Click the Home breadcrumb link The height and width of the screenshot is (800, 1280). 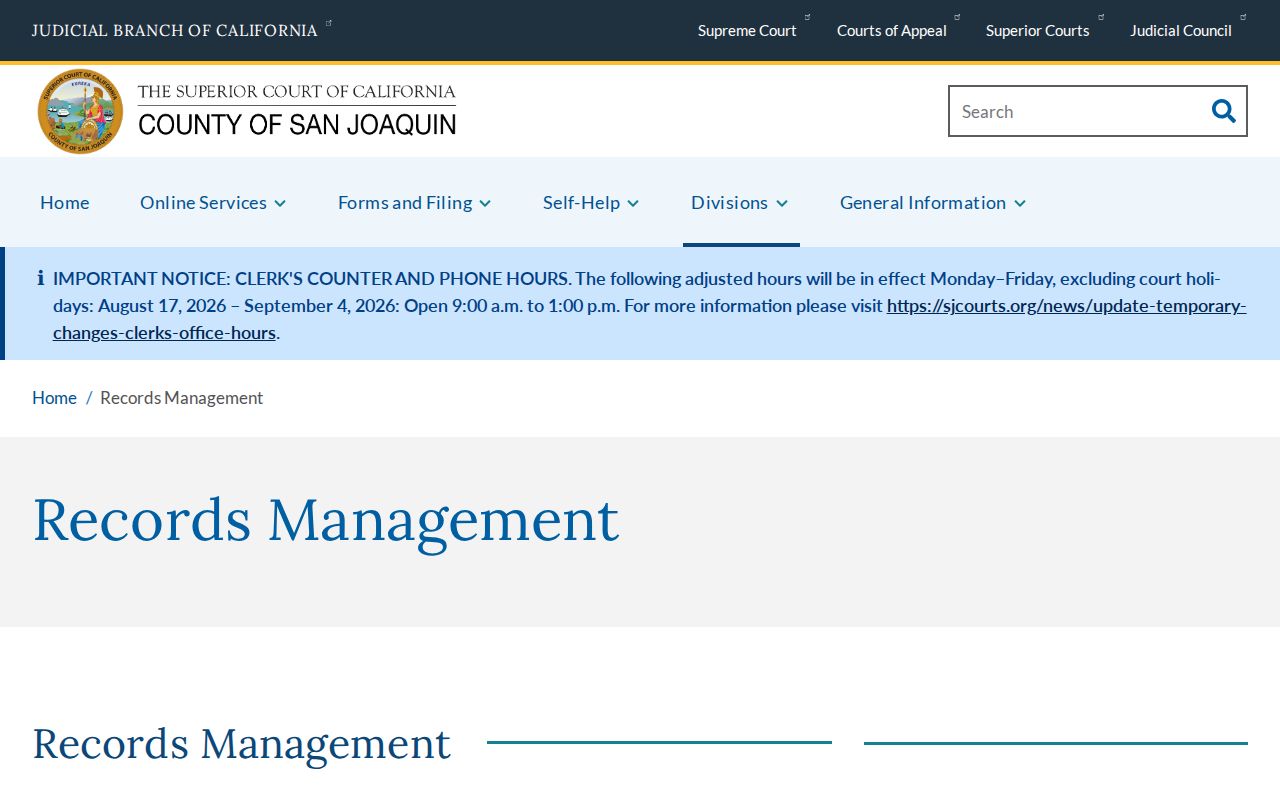[x=54, y=397]
